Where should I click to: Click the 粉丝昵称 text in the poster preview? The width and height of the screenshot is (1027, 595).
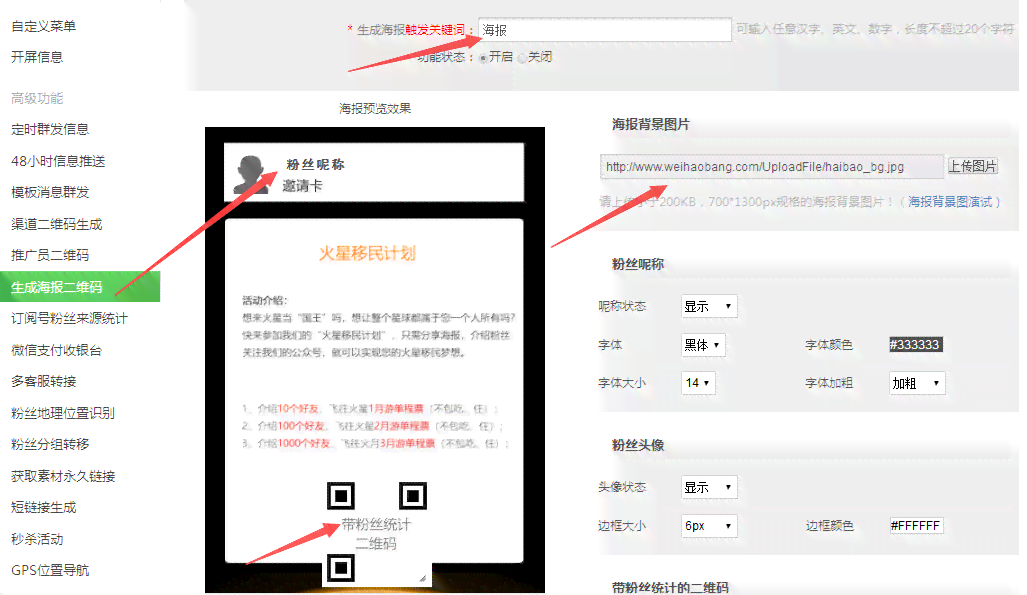tap(316, 164)
